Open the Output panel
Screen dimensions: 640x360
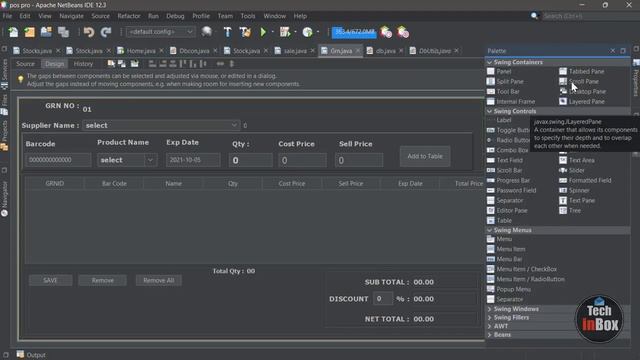31,355
